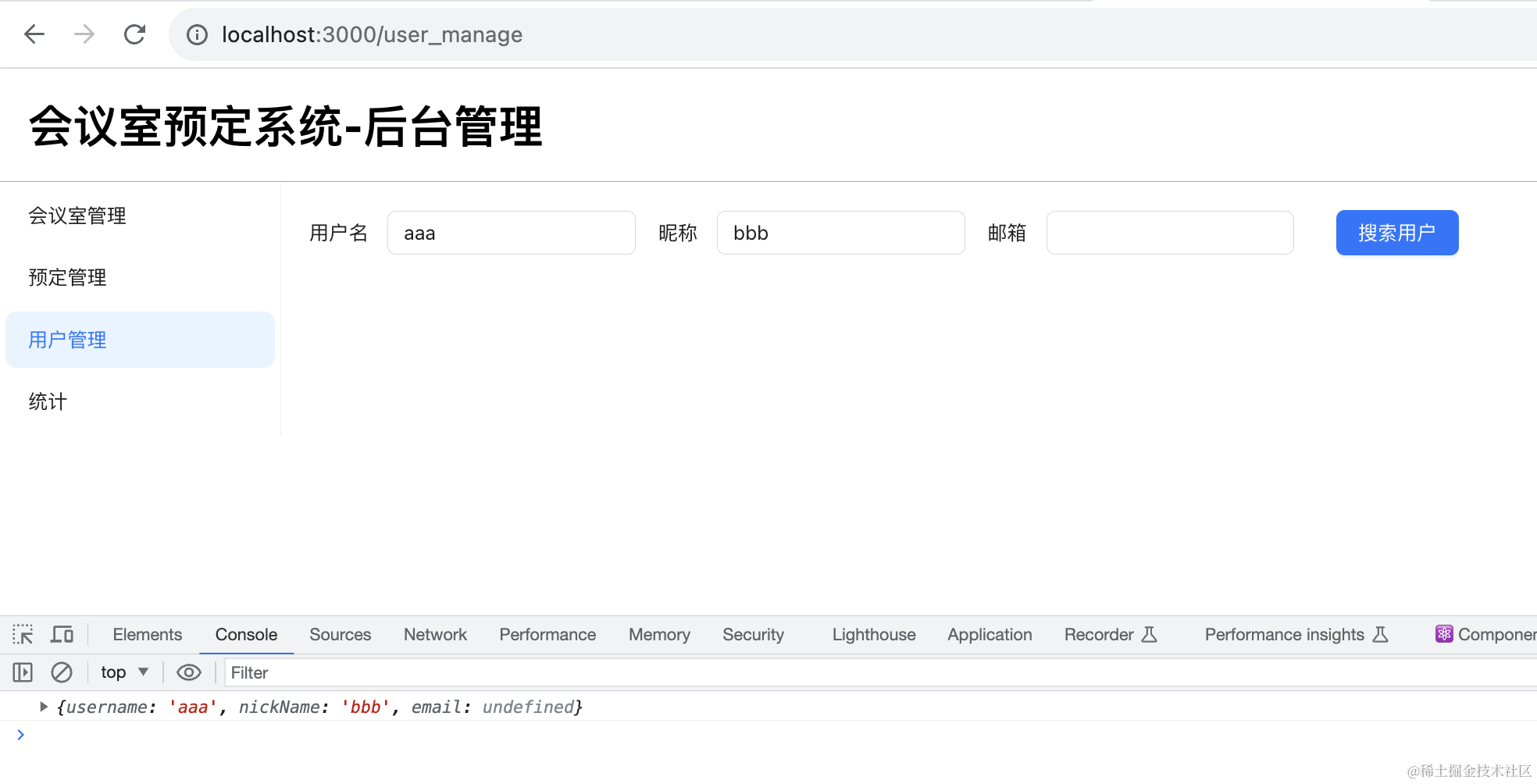Open the Elements tab in DevTools
This screenshot has height=784, width=1537.
147,634
